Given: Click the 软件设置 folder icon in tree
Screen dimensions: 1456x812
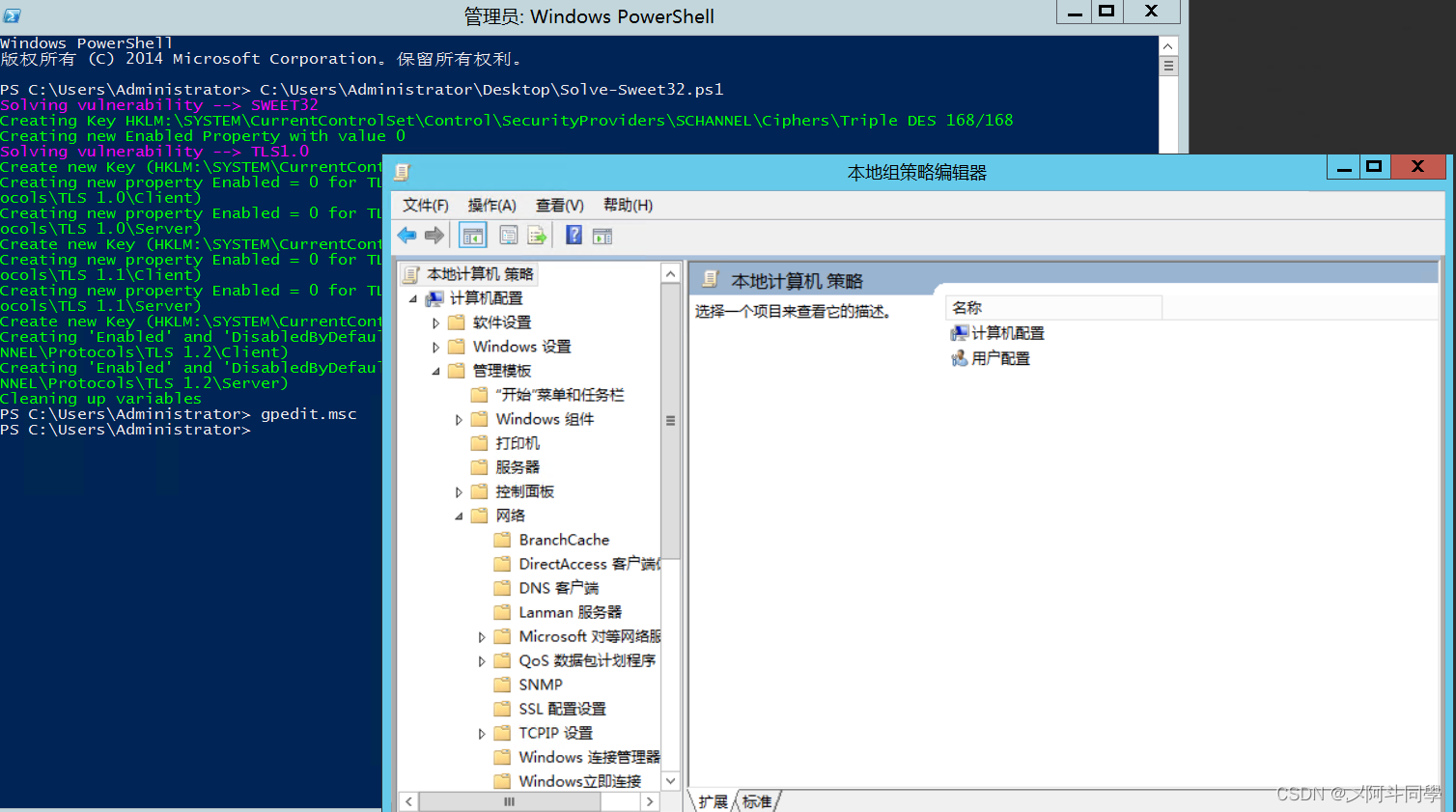Looking at the screenshot, I should coord(457,322).
